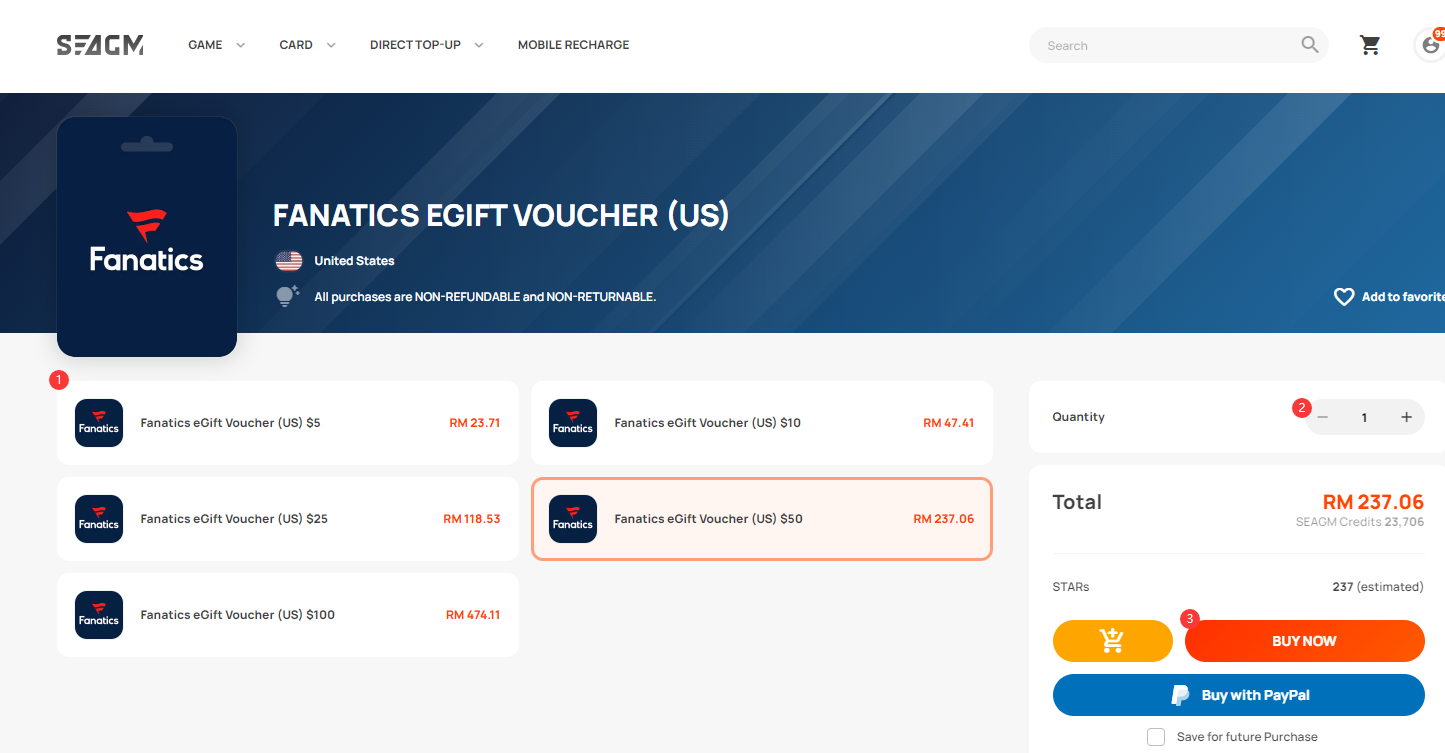Select Fanatics eGift Voucher (US) $10
This screenshot has height=753, width=1445.
762,423
